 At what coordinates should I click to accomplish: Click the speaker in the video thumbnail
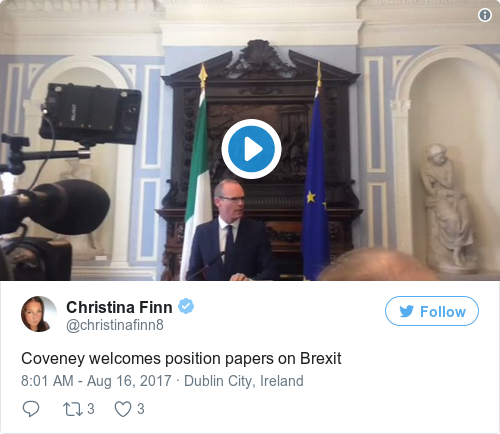point(231,231)
